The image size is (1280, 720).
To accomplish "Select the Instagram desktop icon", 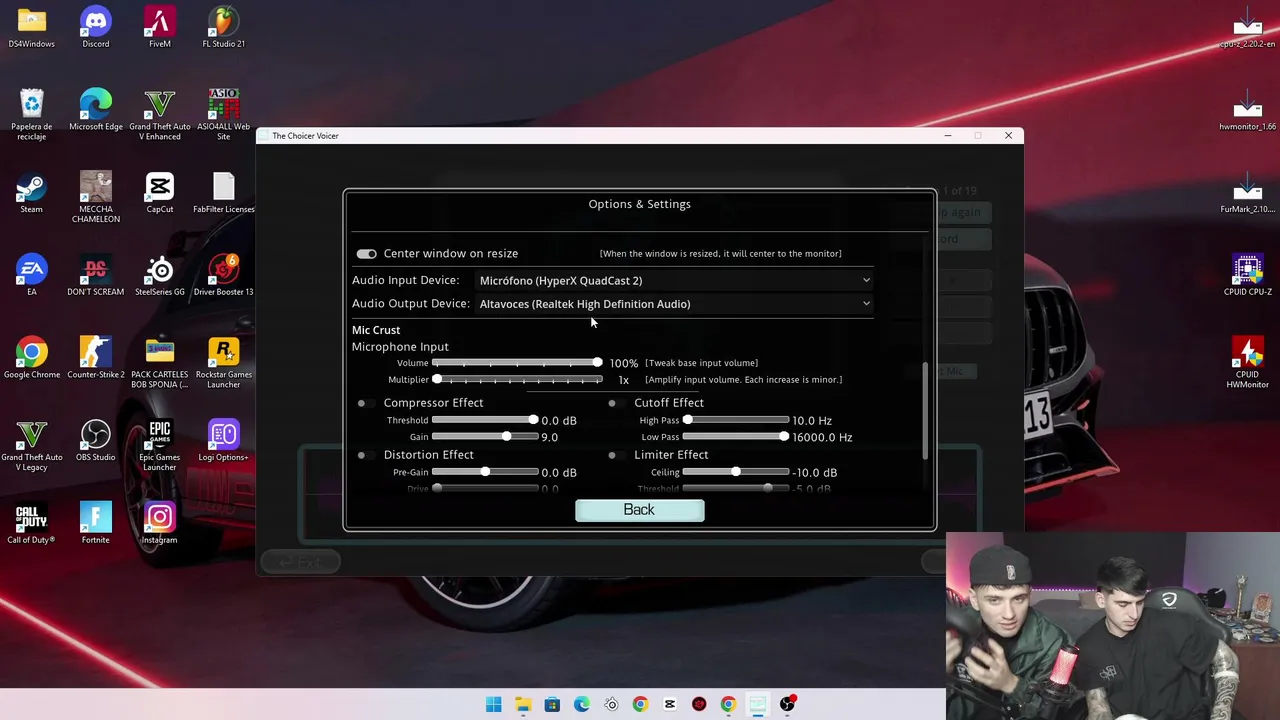I will tap(160, 524).
